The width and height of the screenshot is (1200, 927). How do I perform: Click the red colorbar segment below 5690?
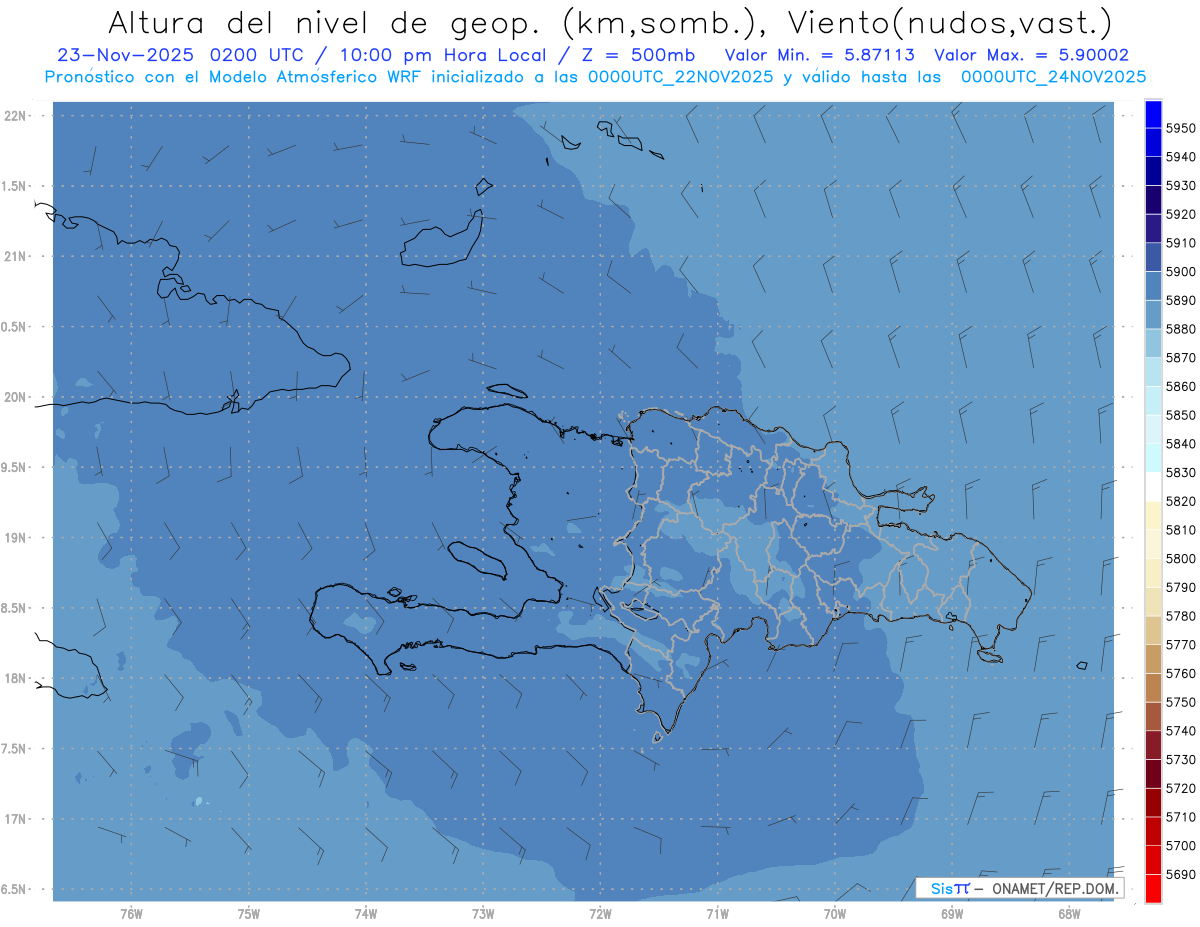coord(1153,888)
